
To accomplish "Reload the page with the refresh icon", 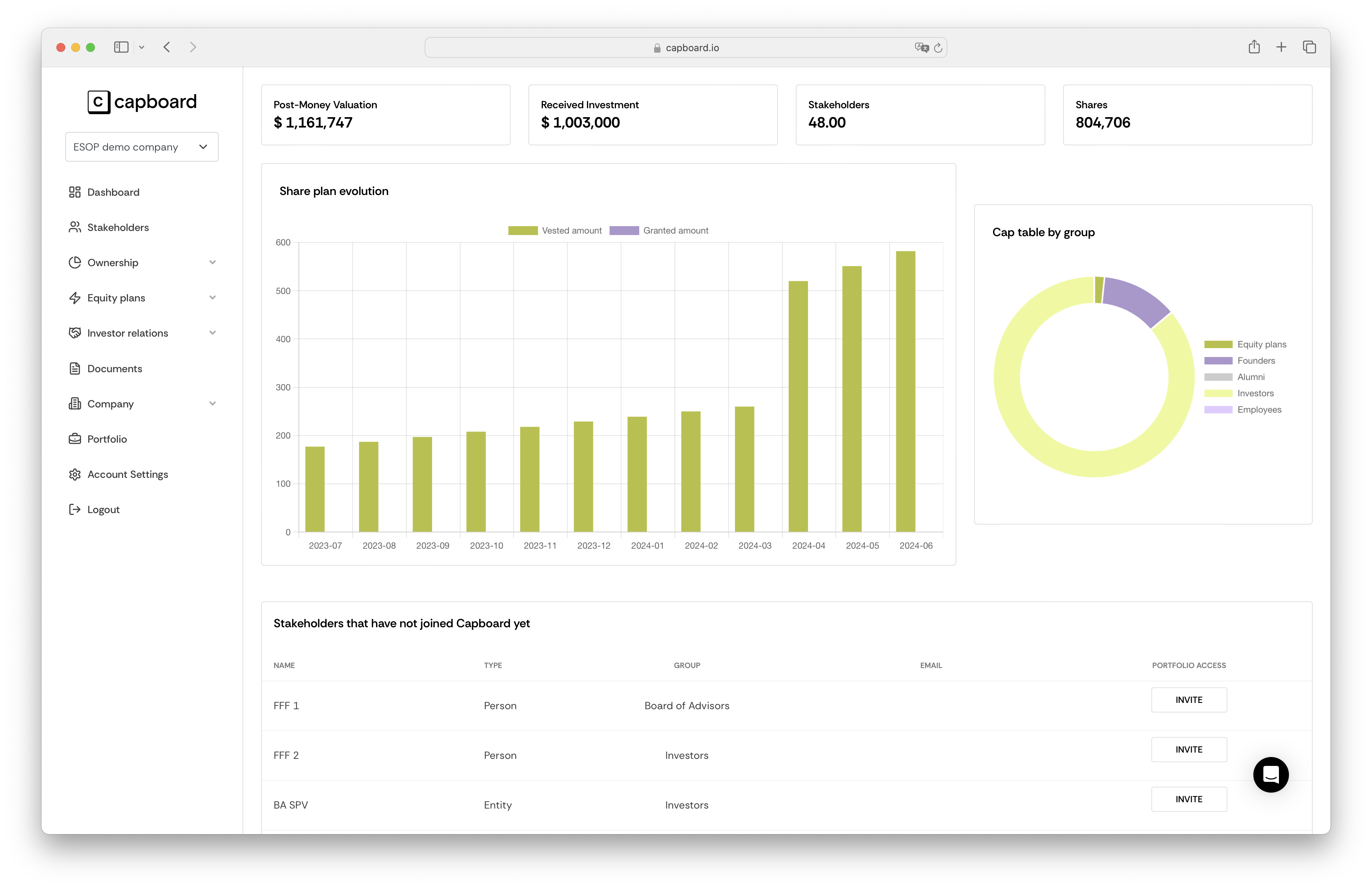I will pyautogui.click(x=938, y=48).
